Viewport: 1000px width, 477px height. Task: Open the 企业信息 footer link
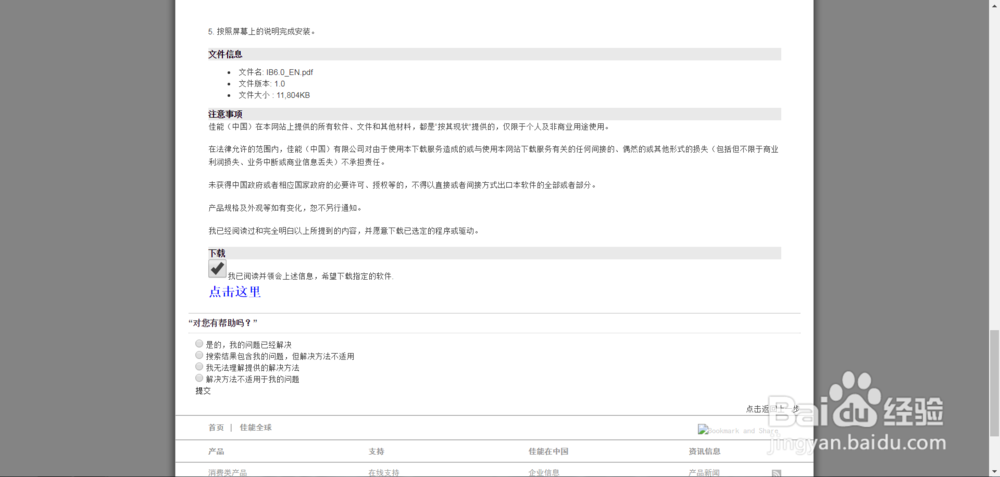pyautogui.click(x=544, y=473)
